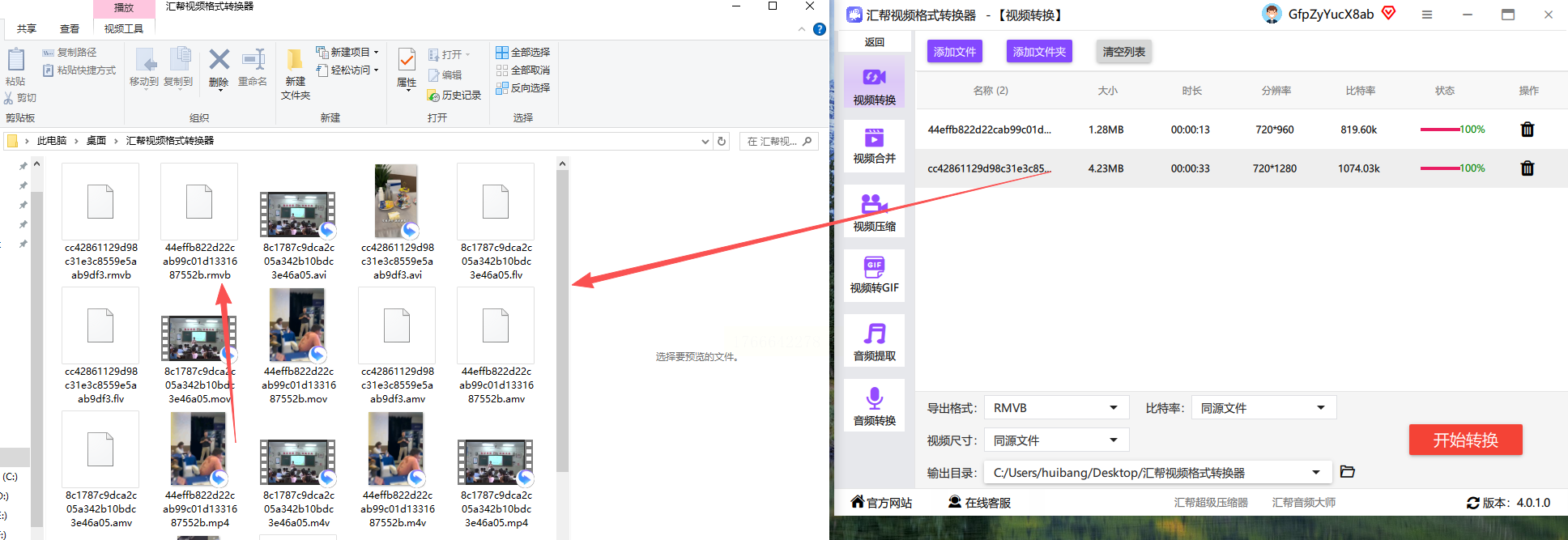Open the 导出格式 RMVB dropdown
The height and width of the screenshot is (540, 1568).
coord(1056,408)
